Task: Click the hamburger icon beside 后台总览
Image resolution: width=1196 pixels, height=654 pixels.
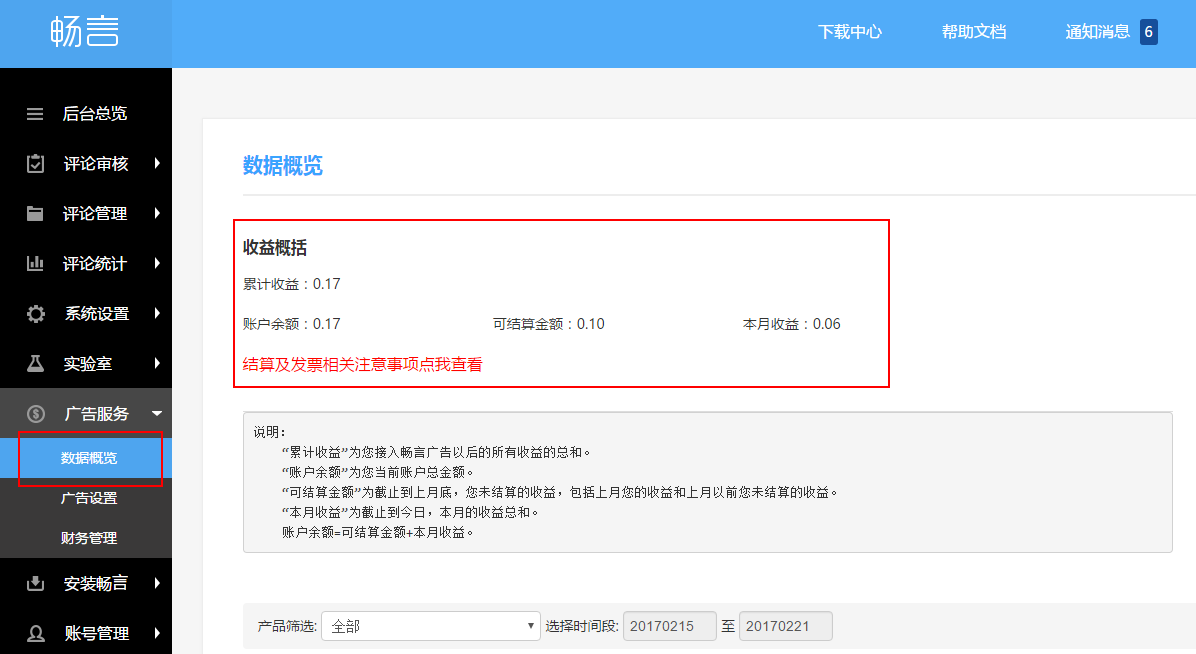Action: pos(35,114)
